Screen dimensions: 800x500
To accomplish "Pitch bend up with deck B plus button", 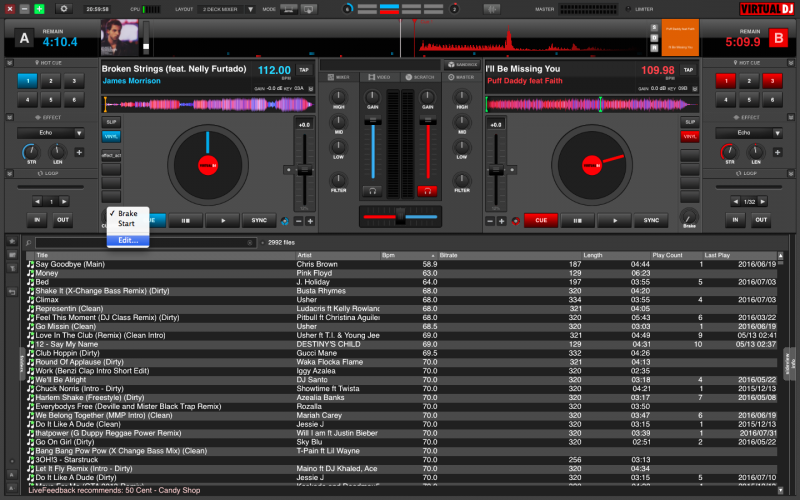I will 502,221.
